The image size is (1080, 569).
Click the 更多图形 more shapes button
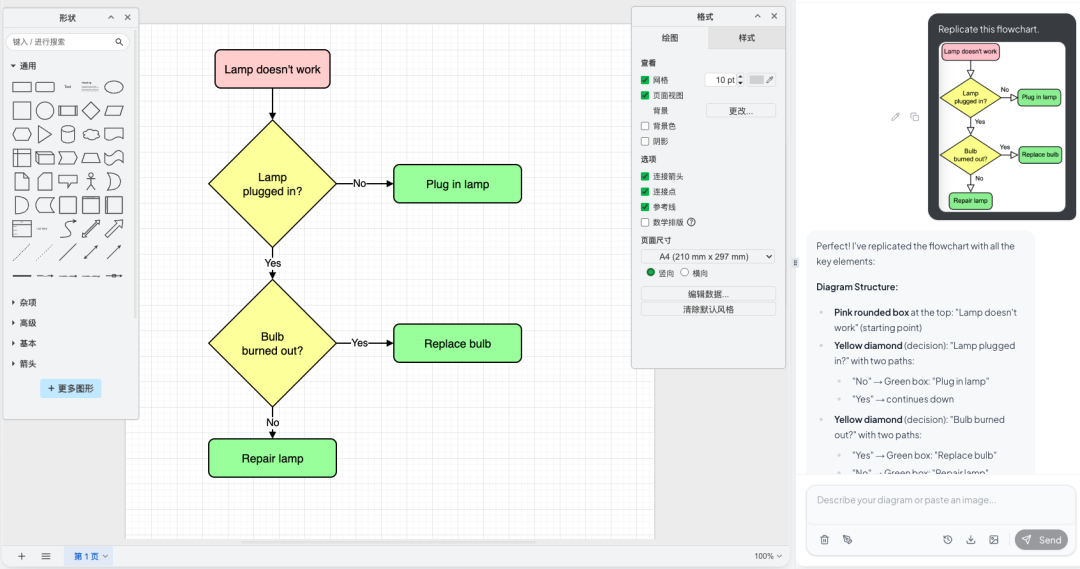[x=71, y=389]
